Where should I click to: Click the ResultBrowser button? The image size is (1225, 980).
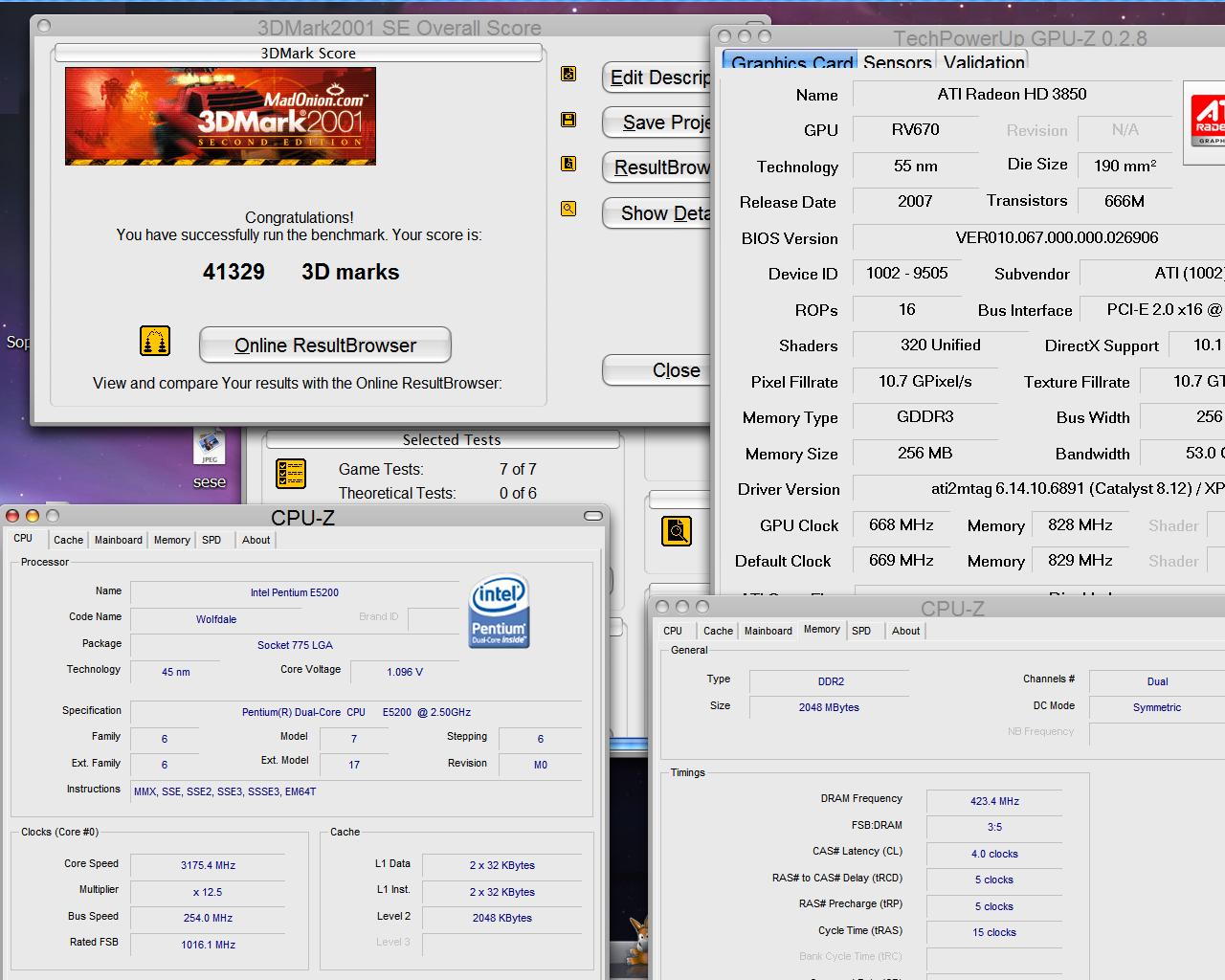coord(657,167)
